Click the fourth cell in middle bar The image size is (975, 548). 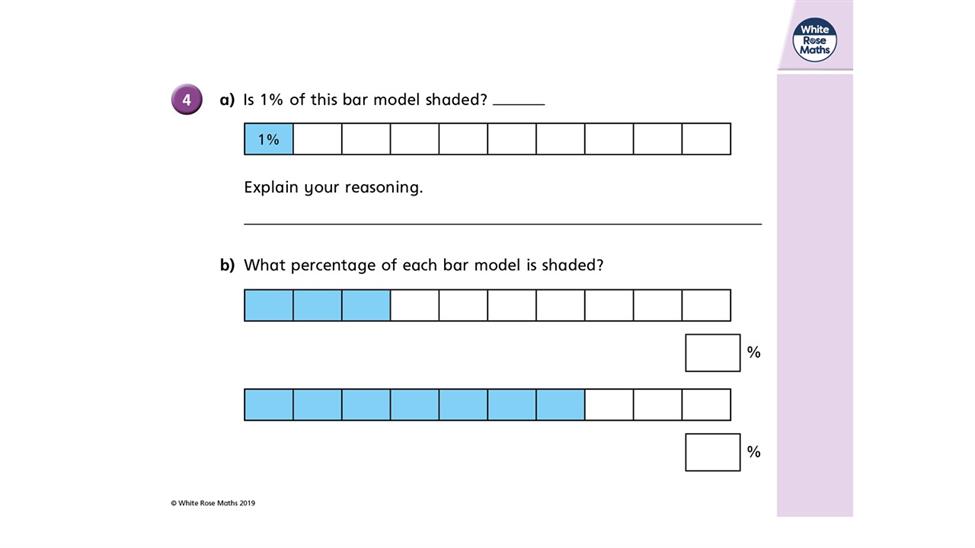tap(415, 305)
